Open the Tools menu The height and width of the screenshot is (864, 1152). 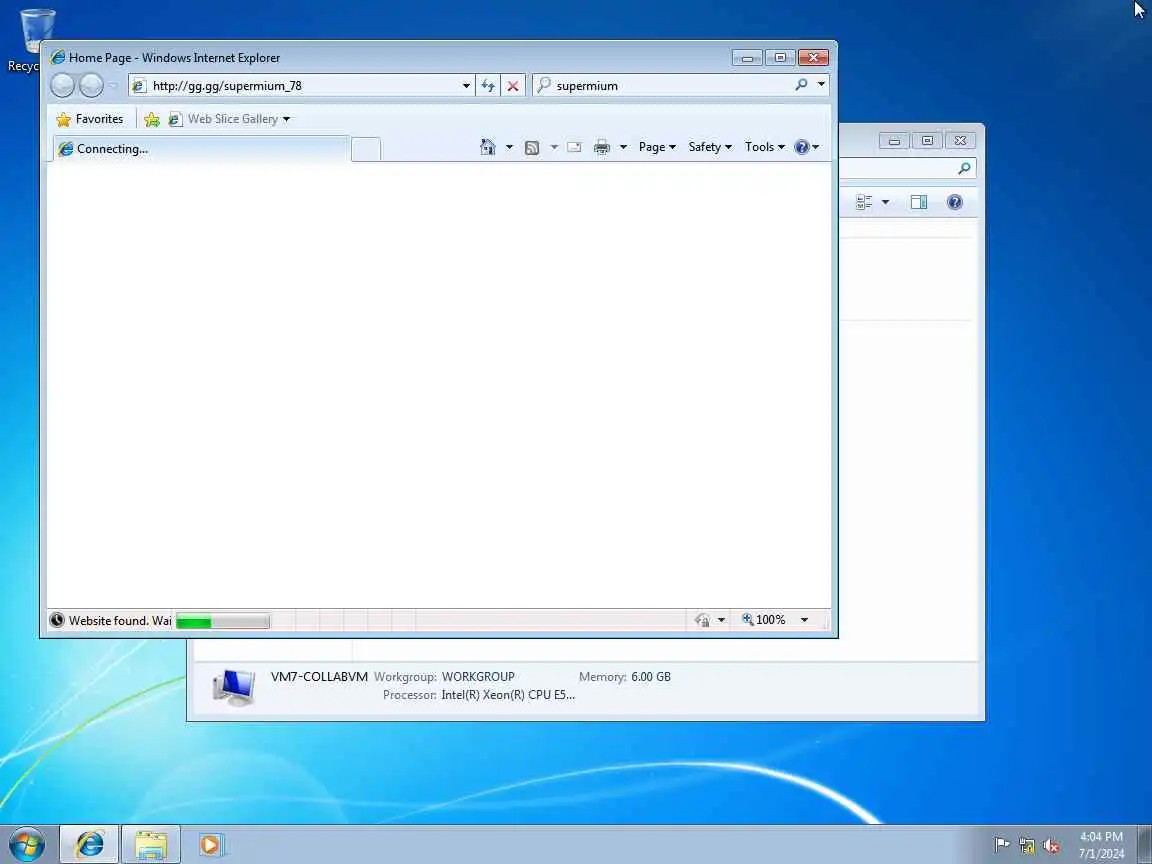[x=764, y=147]
